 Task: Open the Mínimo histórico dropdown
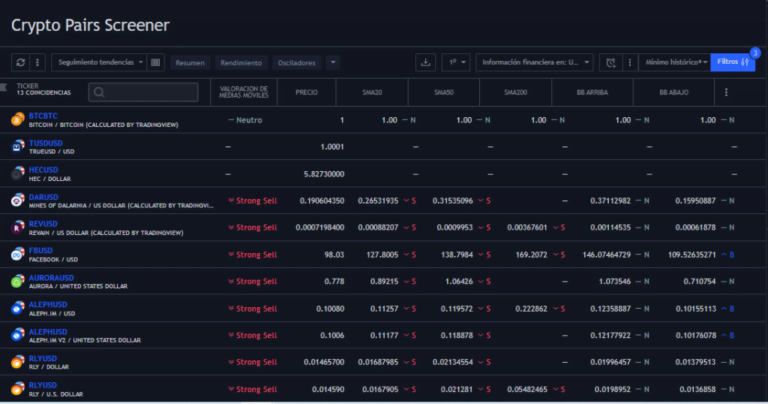pos(675,62)
